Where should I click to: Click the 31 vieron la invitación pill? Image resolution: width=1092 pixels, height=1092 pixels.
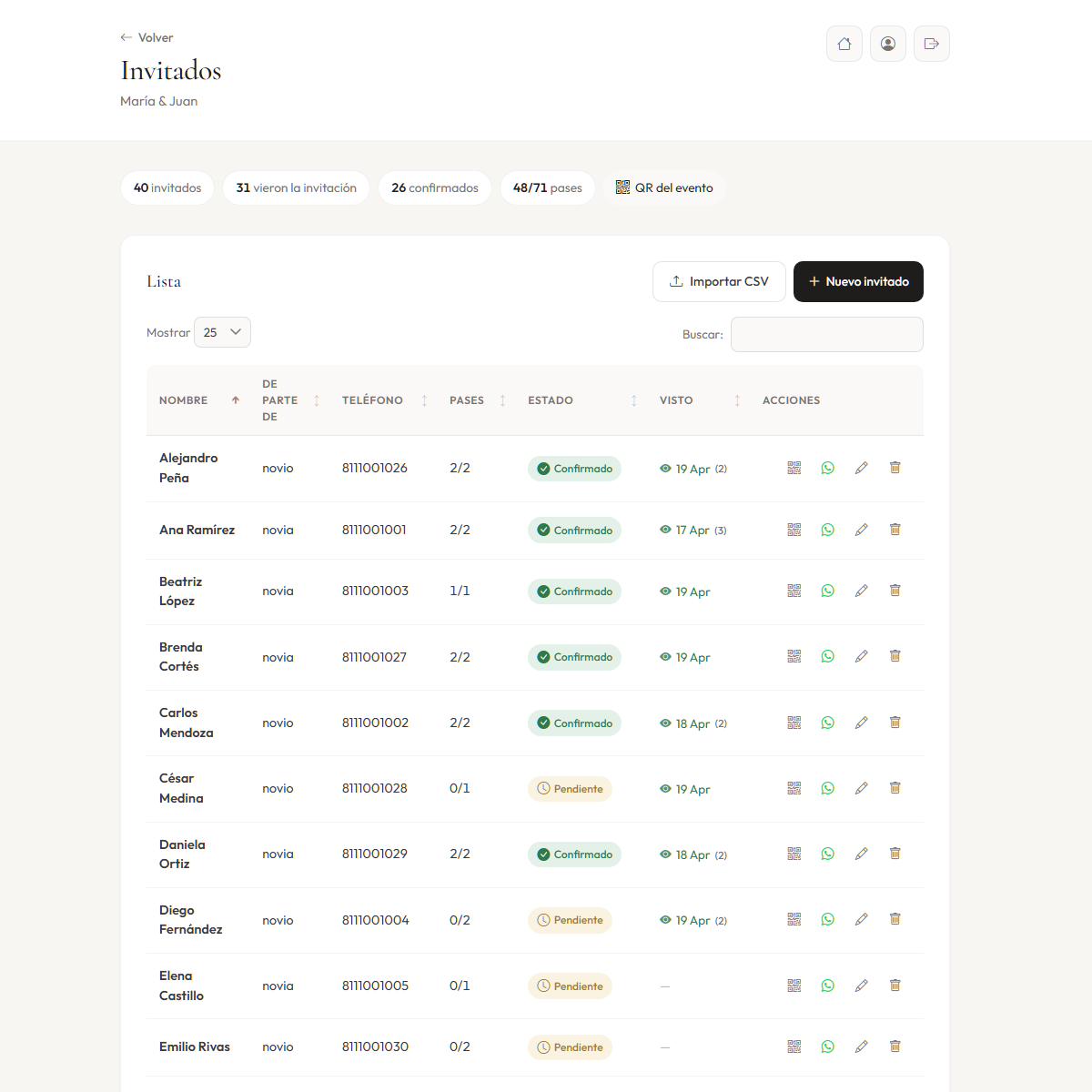pyautogui.click(x=297, y=187)
